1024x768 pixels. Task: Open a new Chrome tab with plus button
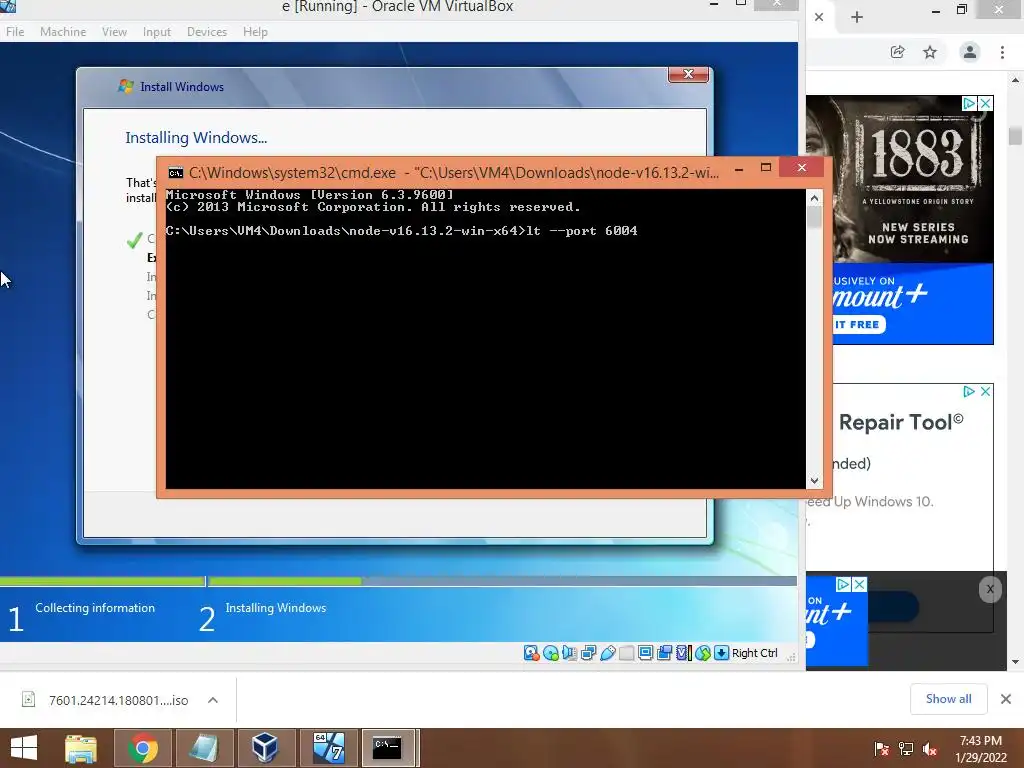[857, 17]
